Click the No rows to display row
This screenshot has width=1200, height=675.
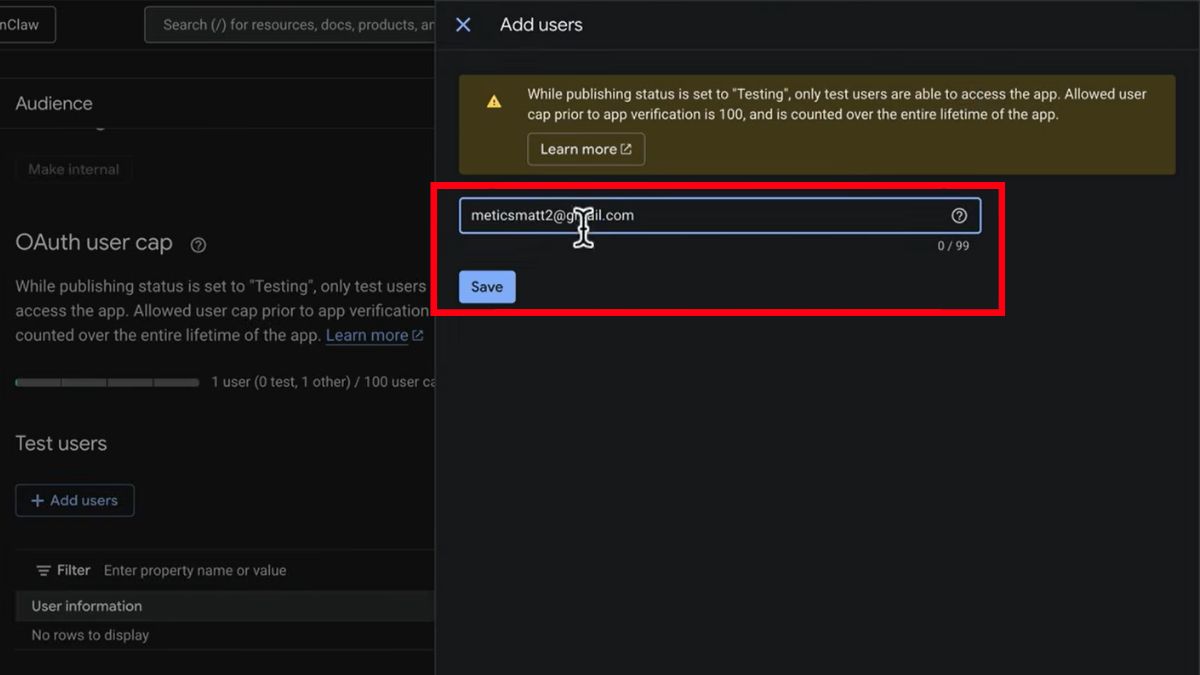pyautogui.click(x=90, y=635)
